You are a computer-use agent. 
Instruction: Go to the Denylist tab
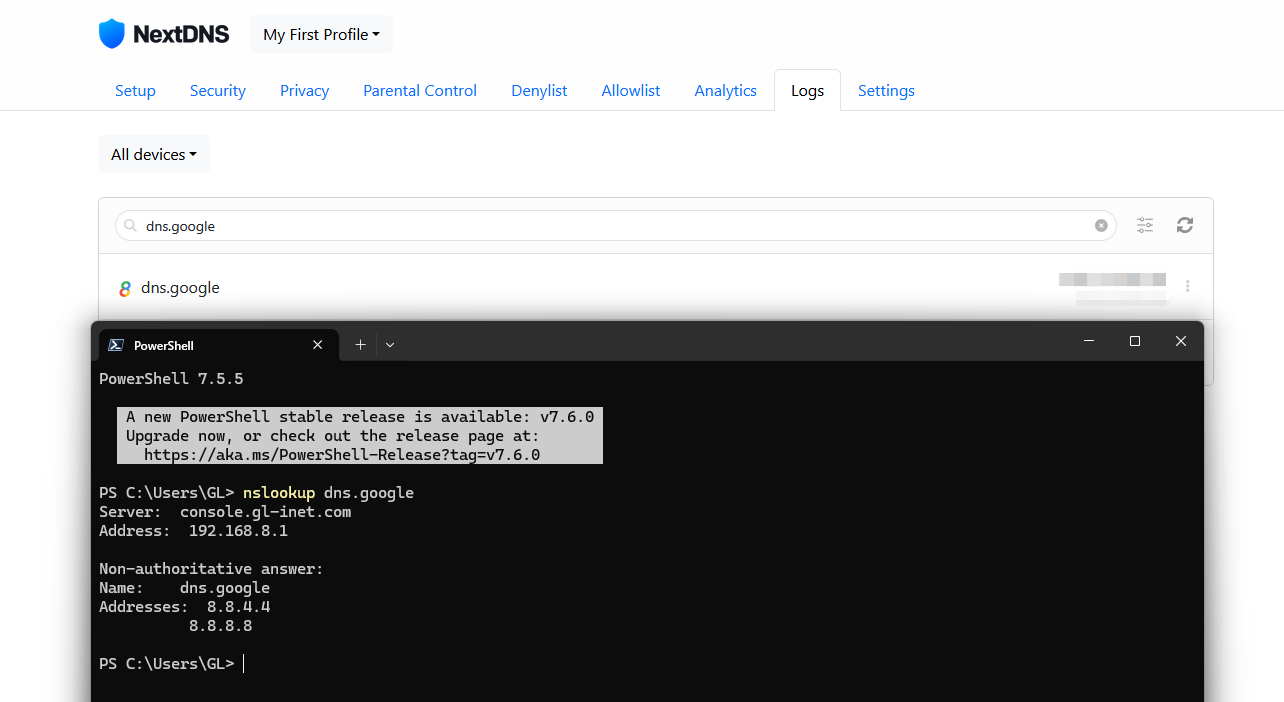(539, 90)
